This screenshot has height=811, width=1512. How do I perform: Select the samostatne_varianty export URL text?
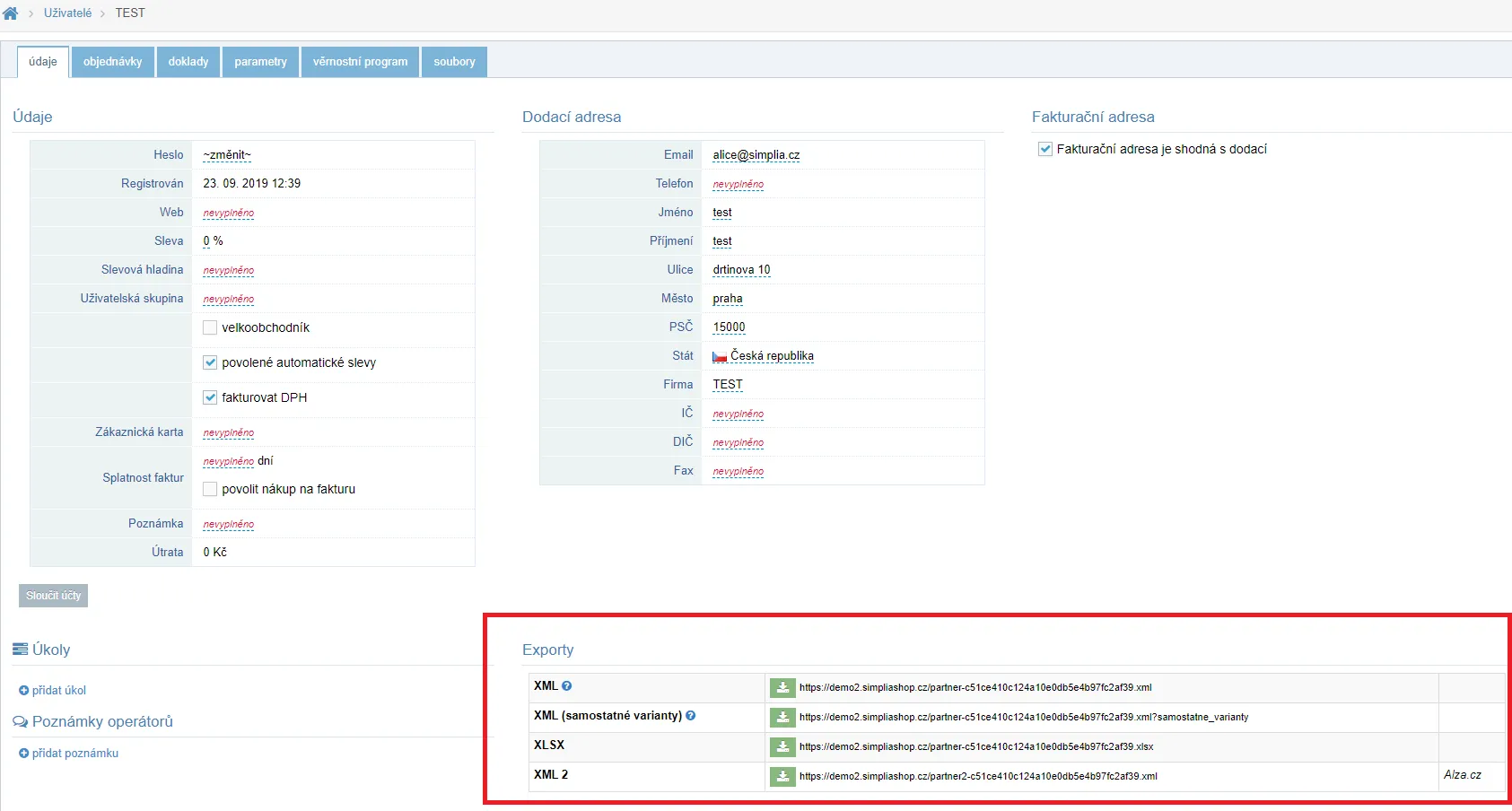coord(1024,718)
